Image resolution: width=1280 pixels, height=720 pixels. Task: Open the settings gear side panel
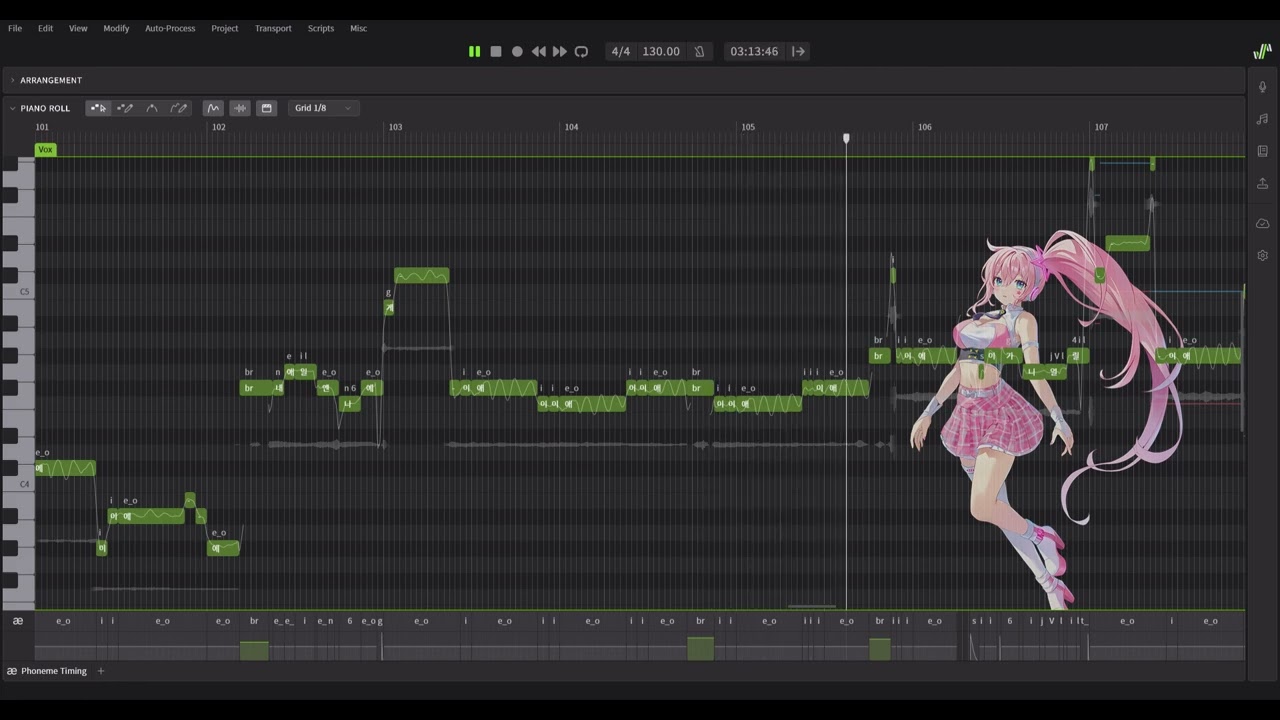tap(1262, 255)
